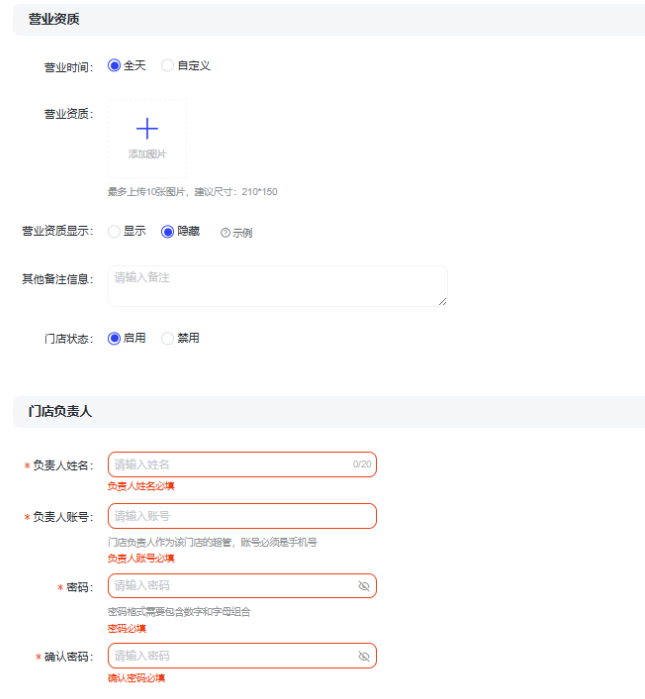Set 门店状态 to 禁用

[x=168, y=338]
